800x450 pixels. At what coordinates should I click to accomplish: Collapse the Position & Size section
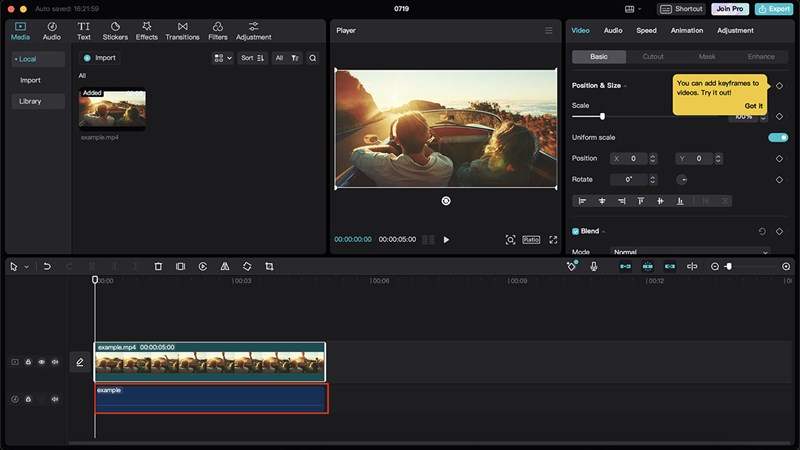pos(626,86)
